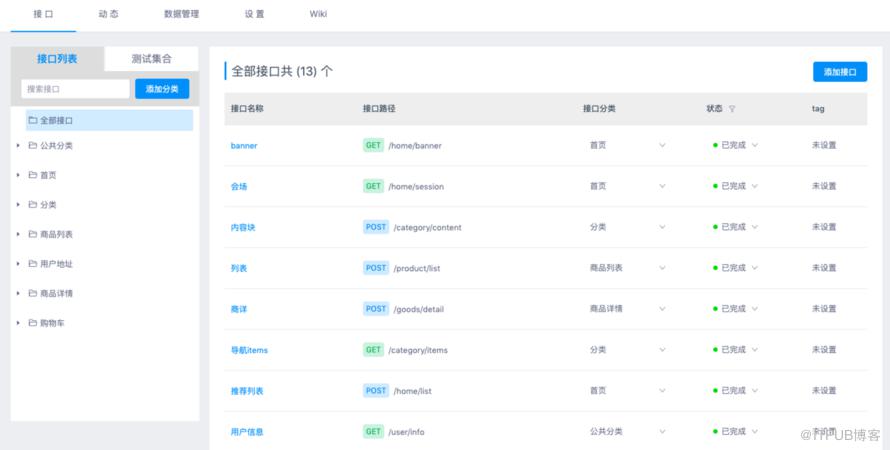Image resolution: width=890 pixels, height=450 pixels.
Task: Focus the 搜索接口 search field
Action: [x=75, y=89]
